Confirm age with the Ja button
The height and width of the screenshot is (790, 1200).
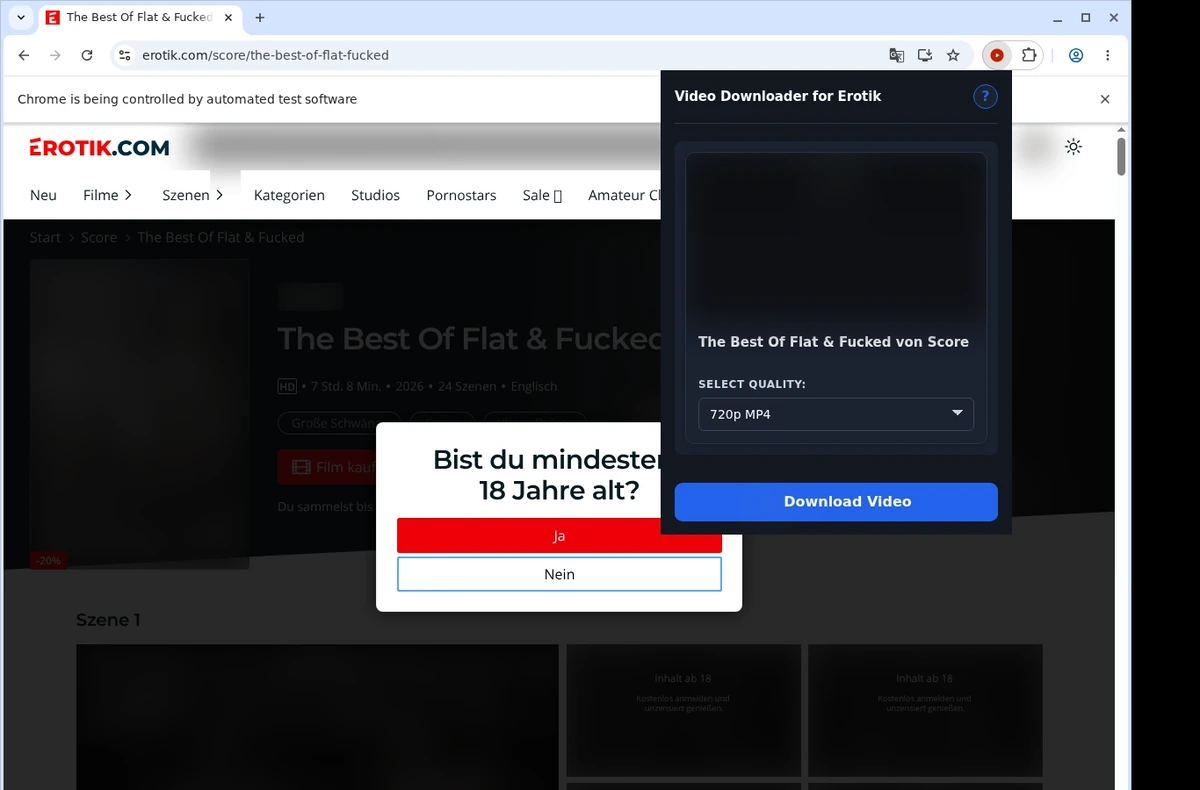559,536
